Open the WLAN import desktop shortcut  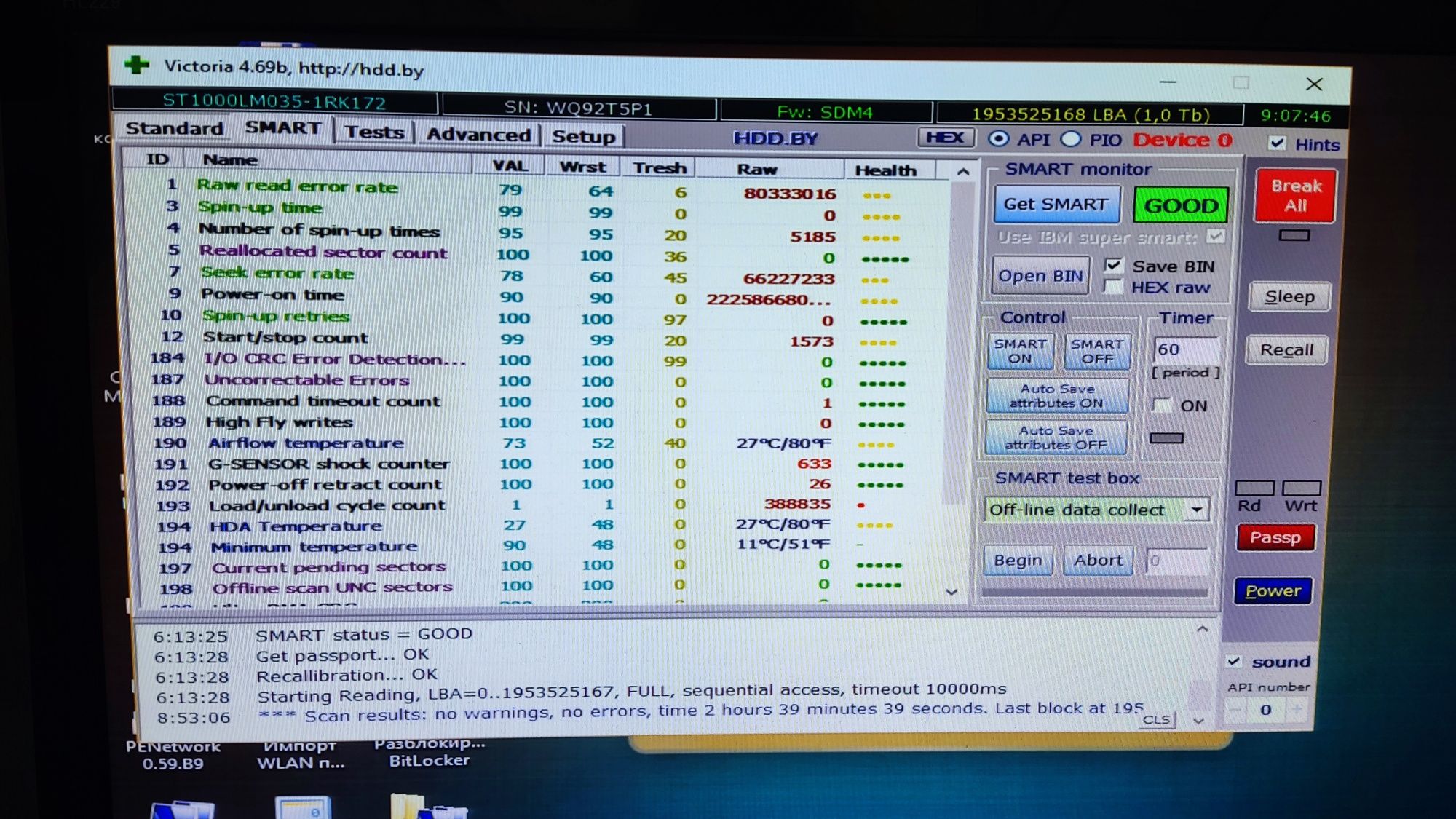tap(300, 754)
